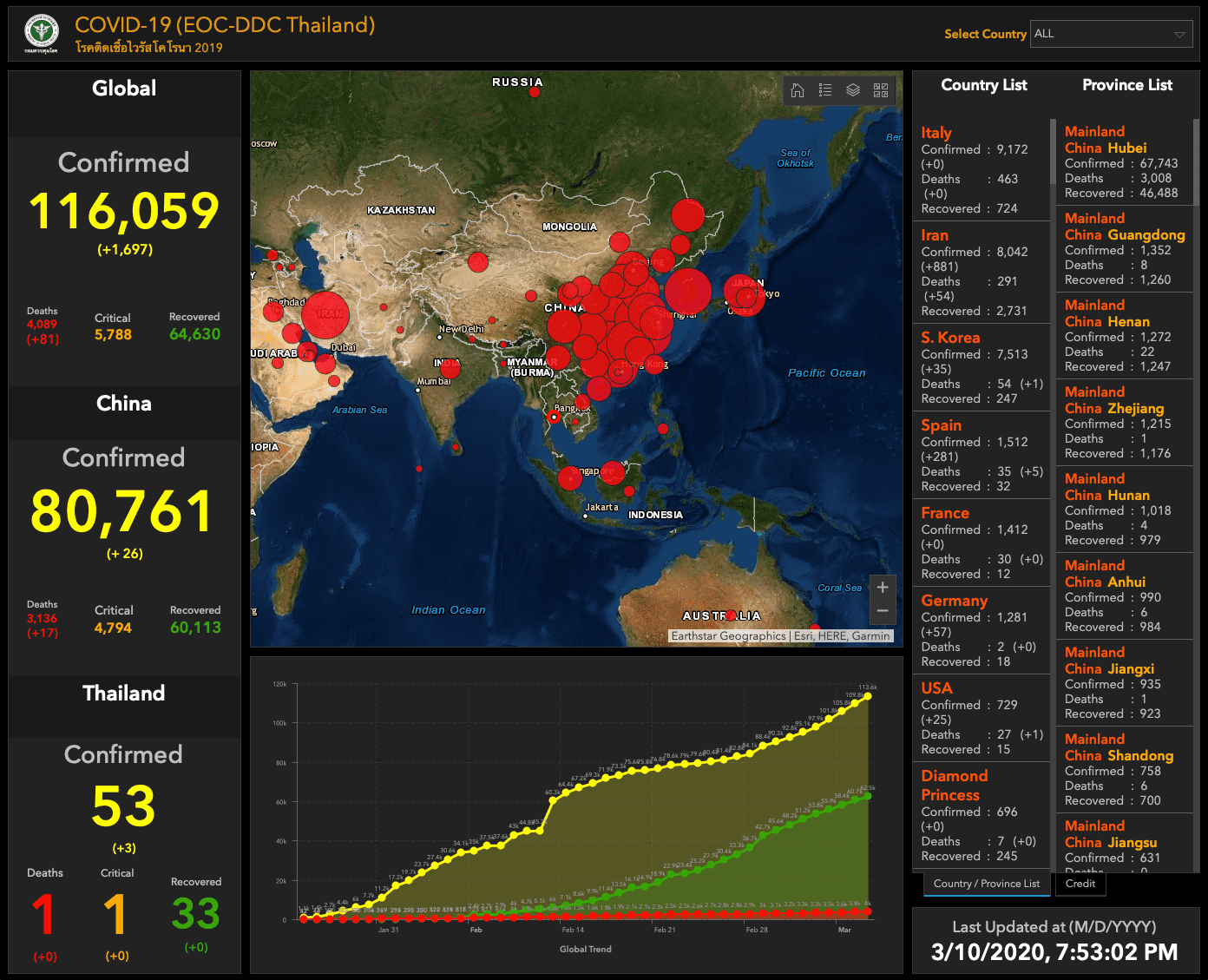Zoom out with the map minus button

point(883,611)
